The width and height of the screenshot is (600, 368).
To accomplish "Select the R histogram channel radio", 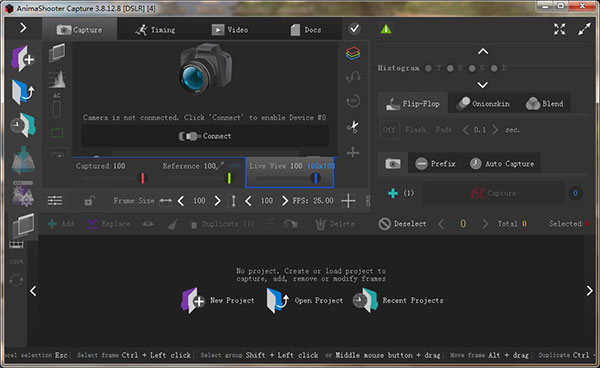I will click(x=450, y=68).
